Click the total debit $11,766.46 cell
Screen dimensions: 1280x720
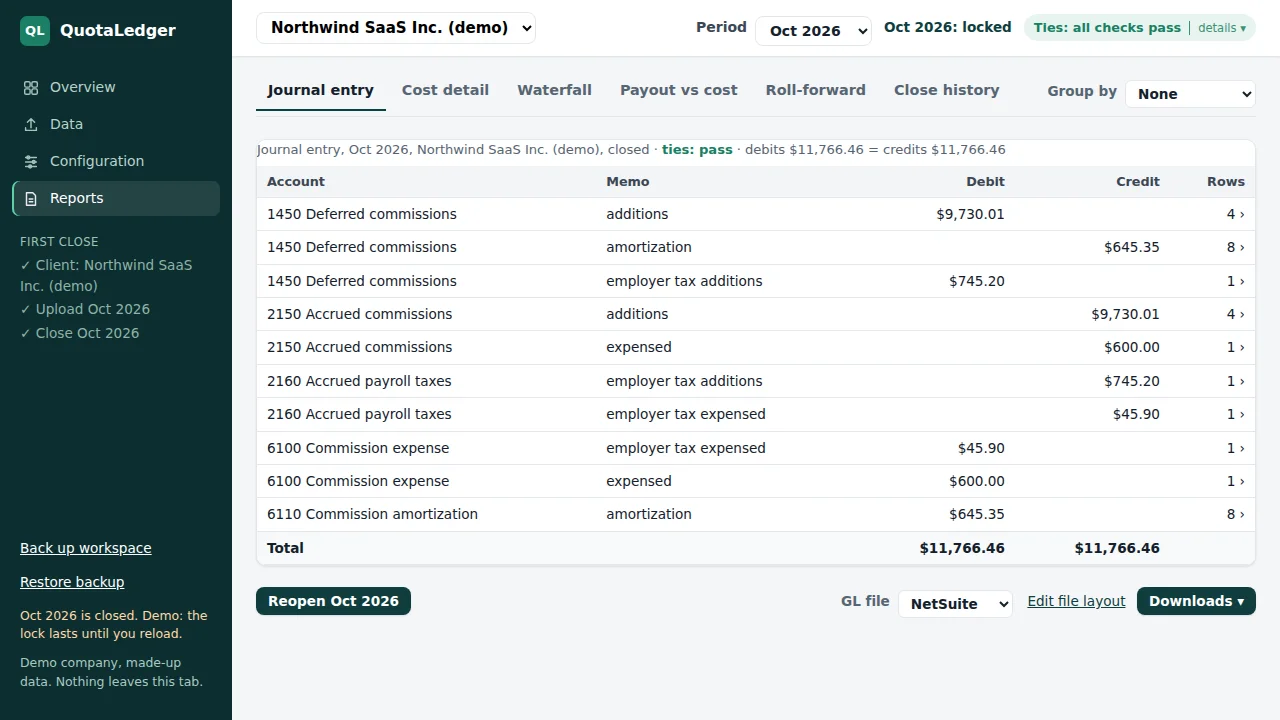pos(962,548)
